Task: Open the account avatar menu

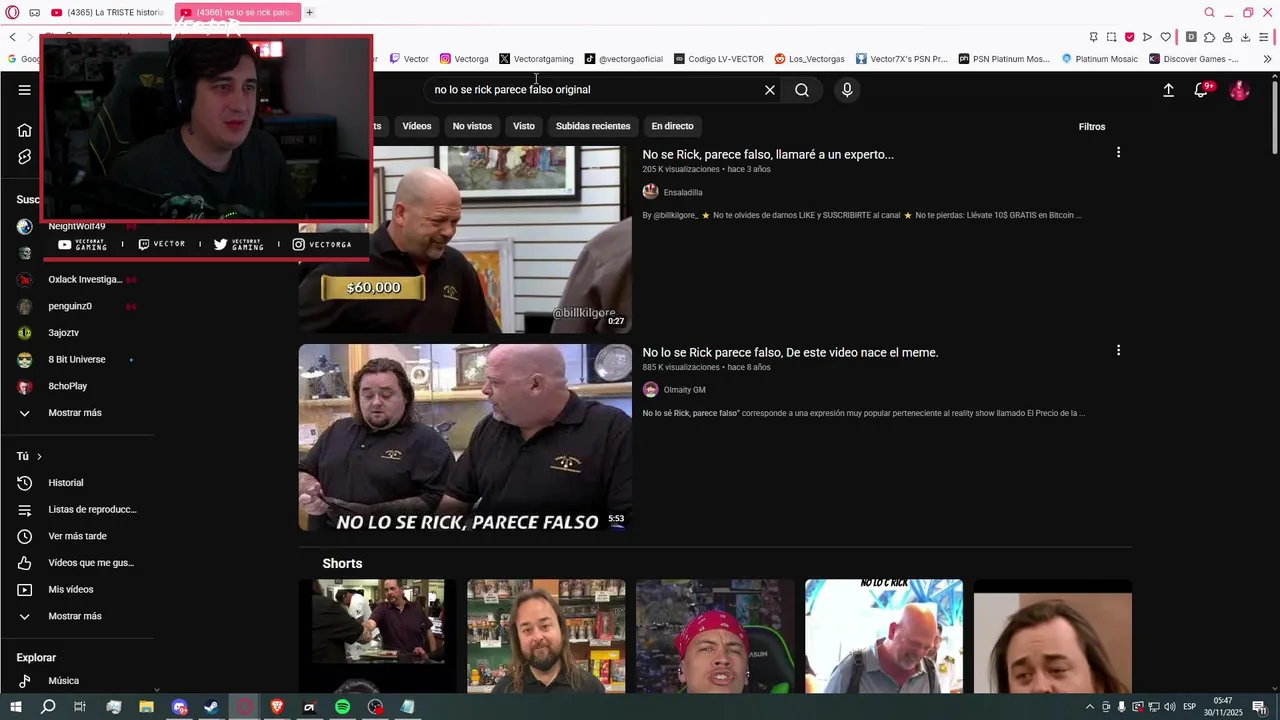Action: point(1239,90)
